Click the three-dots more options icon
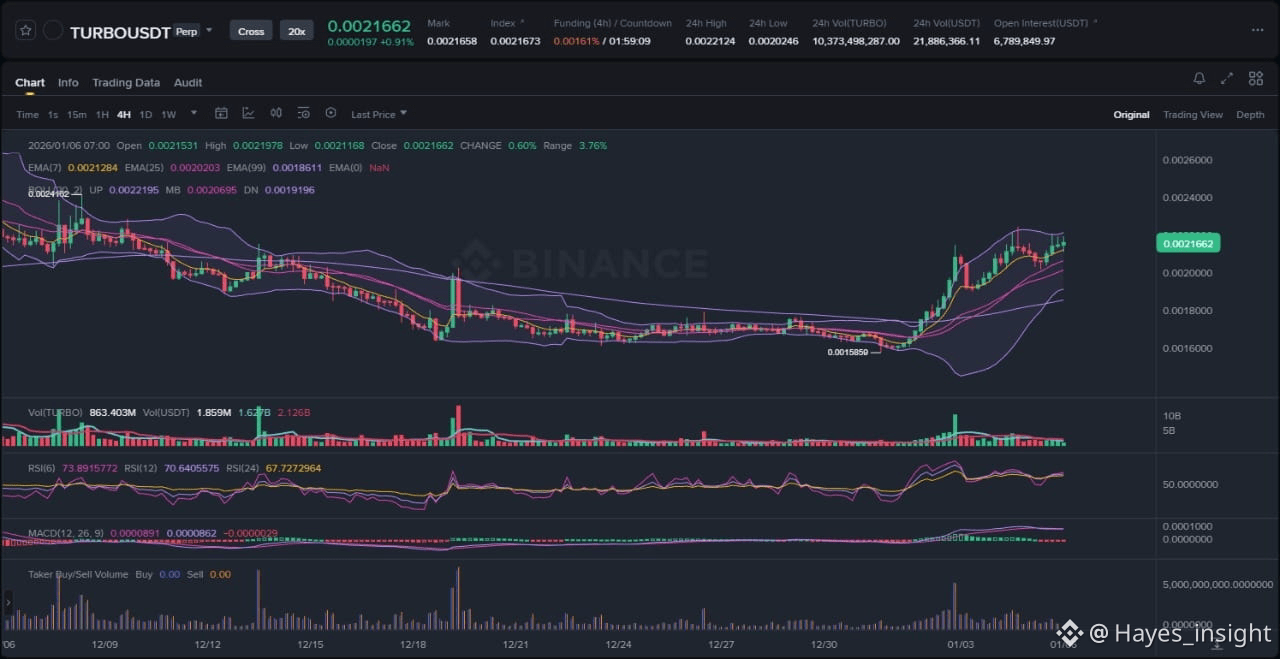 coord(1257,30)
